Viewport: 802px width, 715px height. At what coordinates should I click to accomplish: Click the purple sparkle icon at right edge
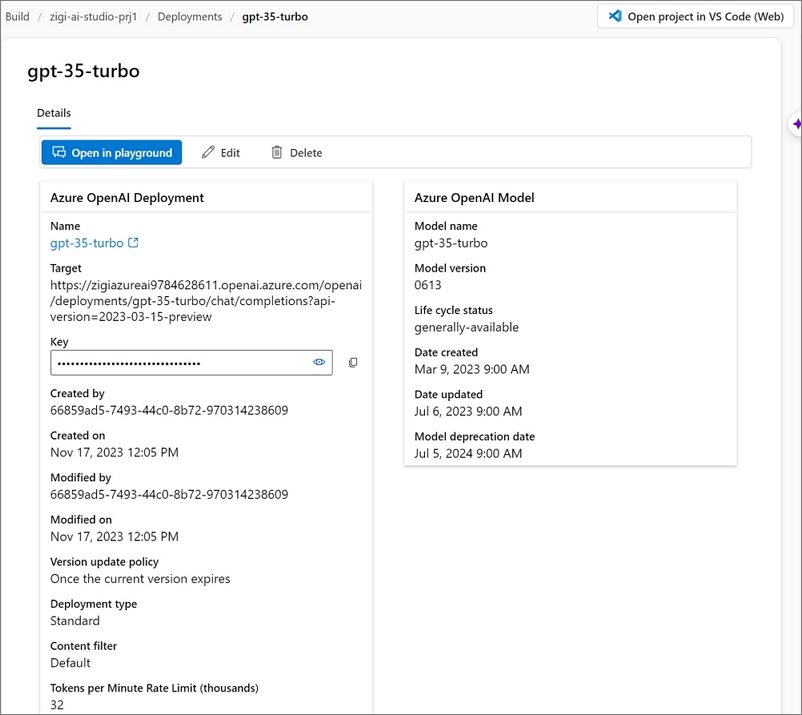[x=796, y=124]
